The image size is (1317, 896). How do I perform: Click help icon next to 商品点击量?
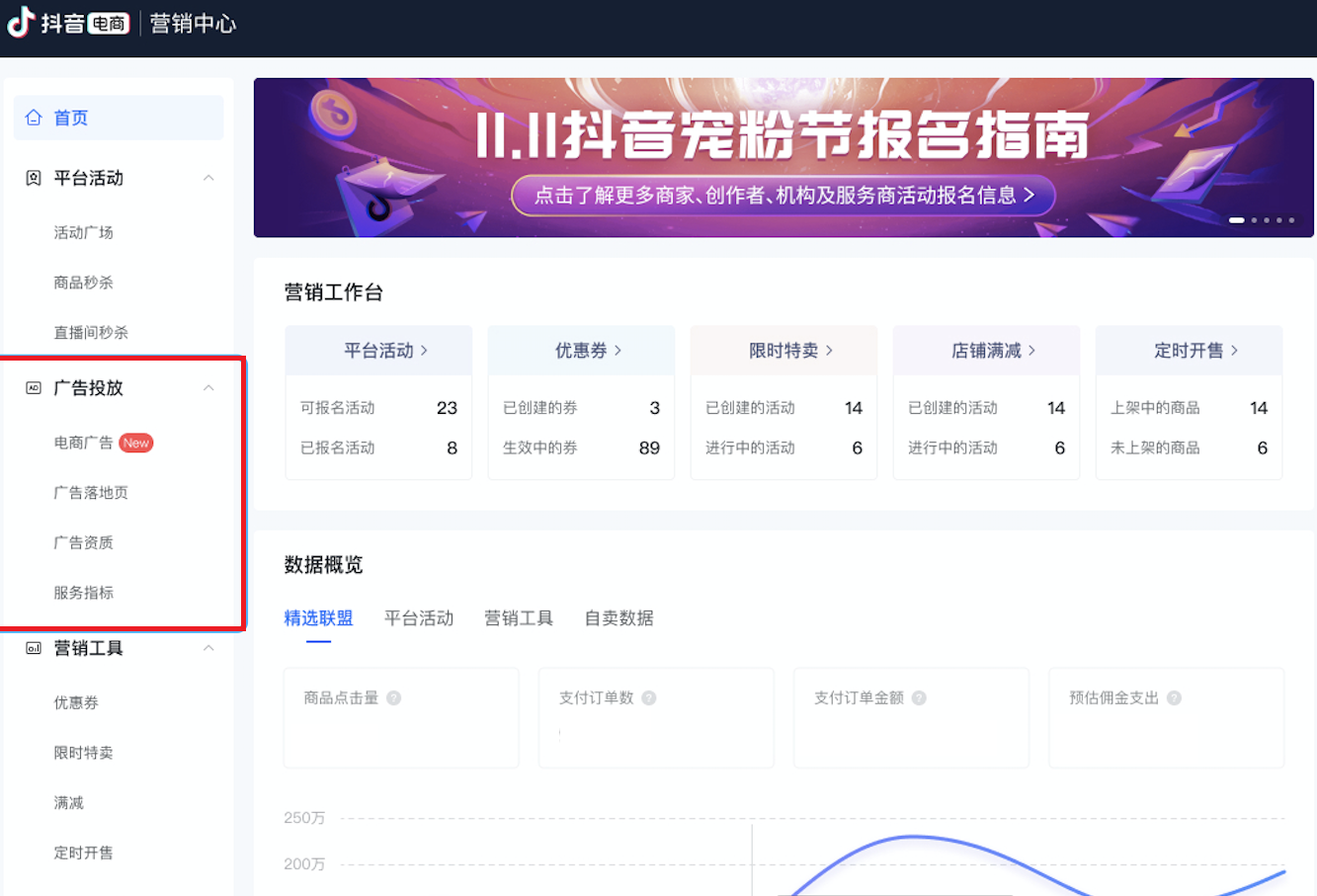pyautogui.click(x=394, y=697)
